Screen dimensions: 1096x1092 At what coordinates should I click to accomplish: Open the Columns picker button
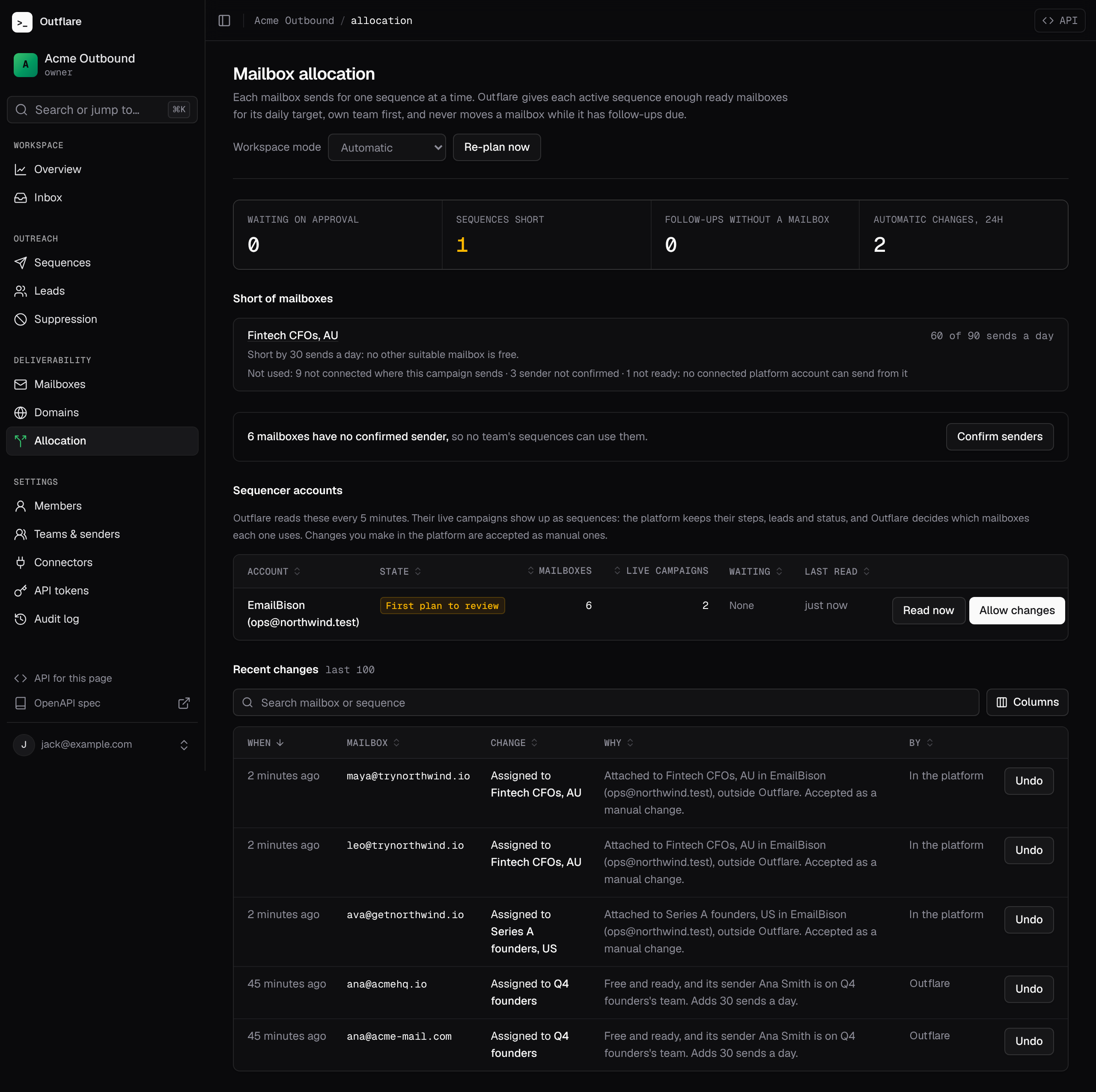click(x=1027, y=703)
